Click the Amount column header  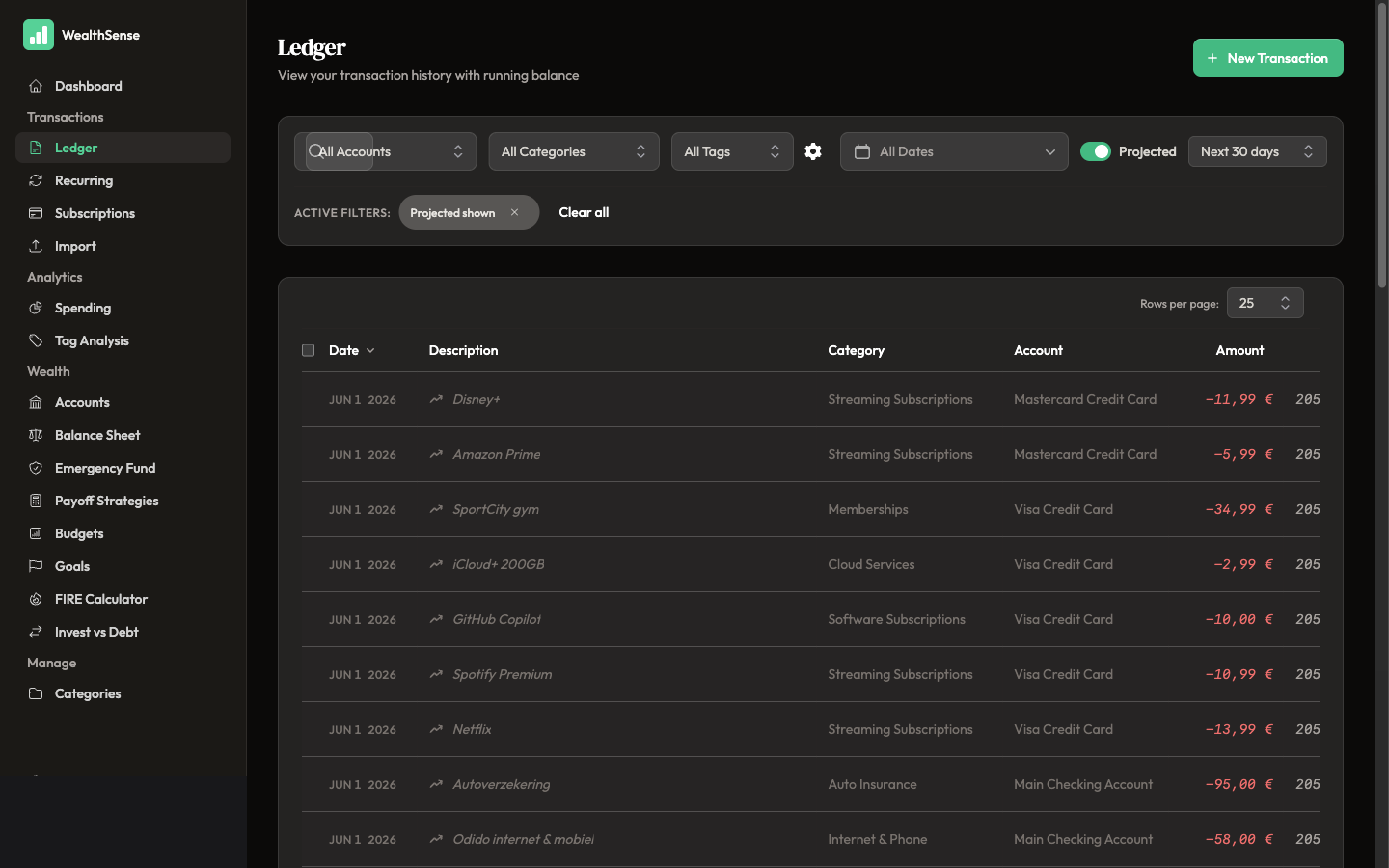(x=1239, y=350)
